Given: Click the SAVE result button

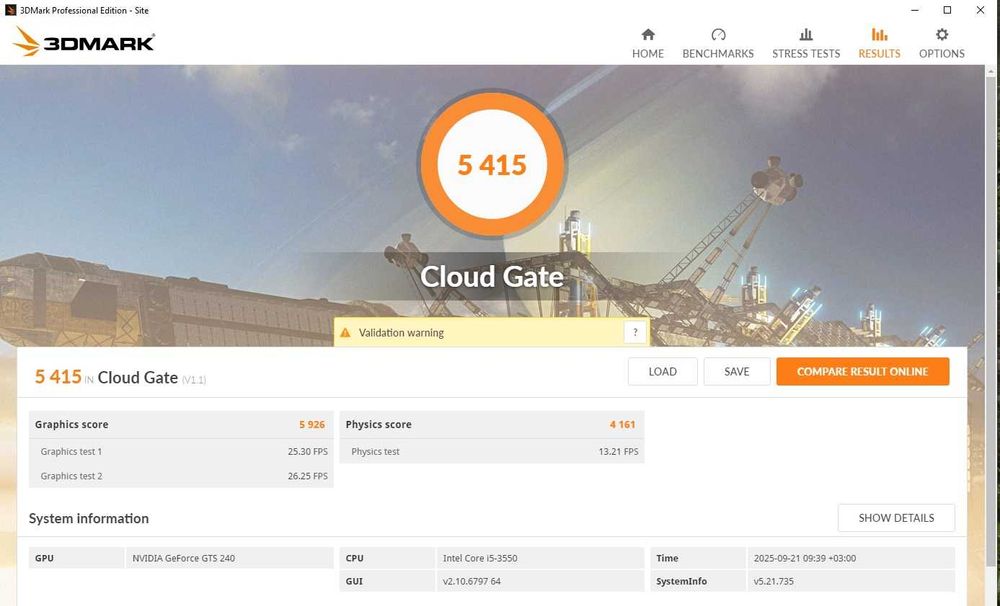Looking at the screenshot, I should tap(737, 372).
